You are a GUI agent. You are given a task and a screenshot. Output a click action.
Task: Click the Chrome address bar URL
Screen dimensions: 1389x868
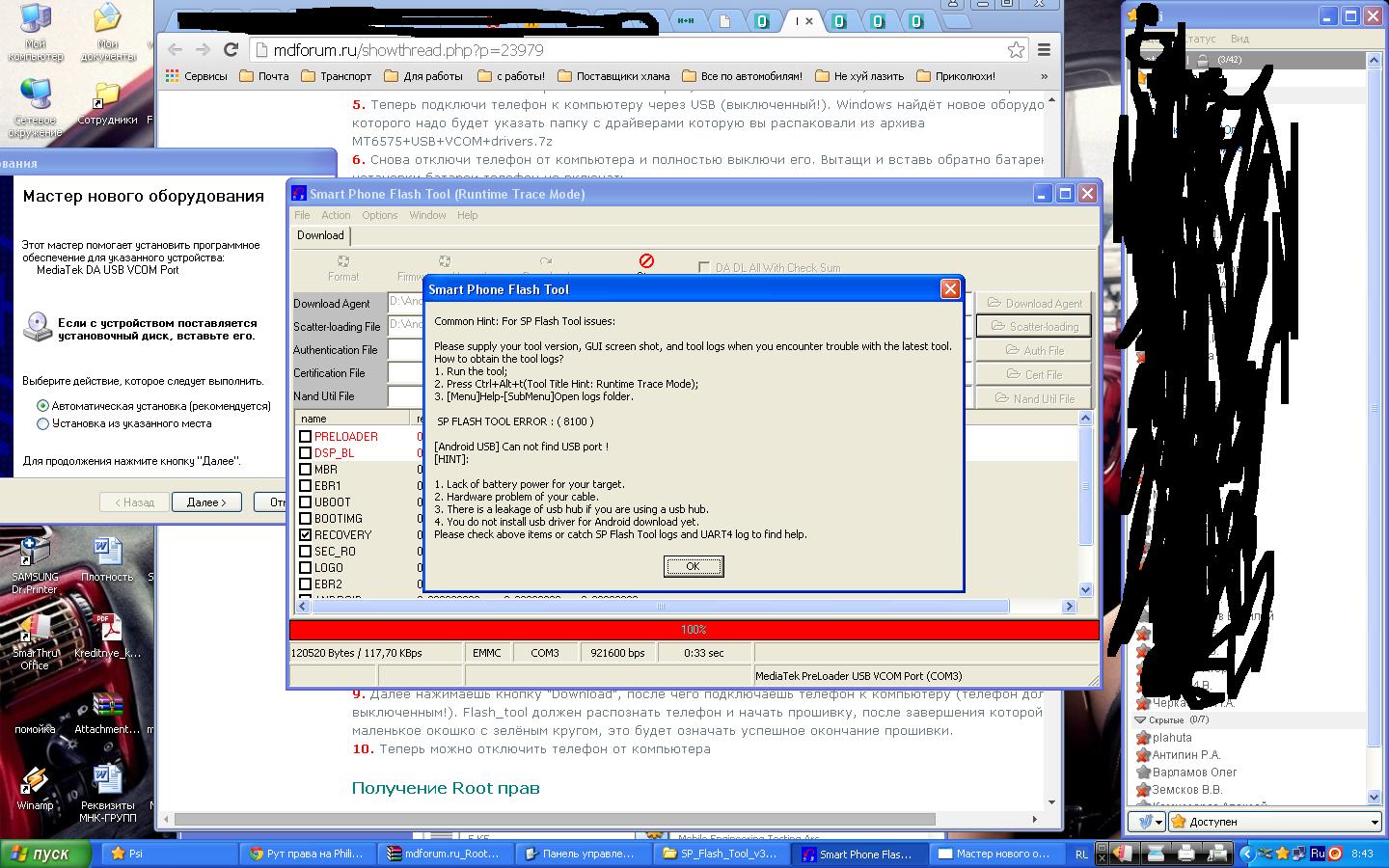tap(408, 50)
